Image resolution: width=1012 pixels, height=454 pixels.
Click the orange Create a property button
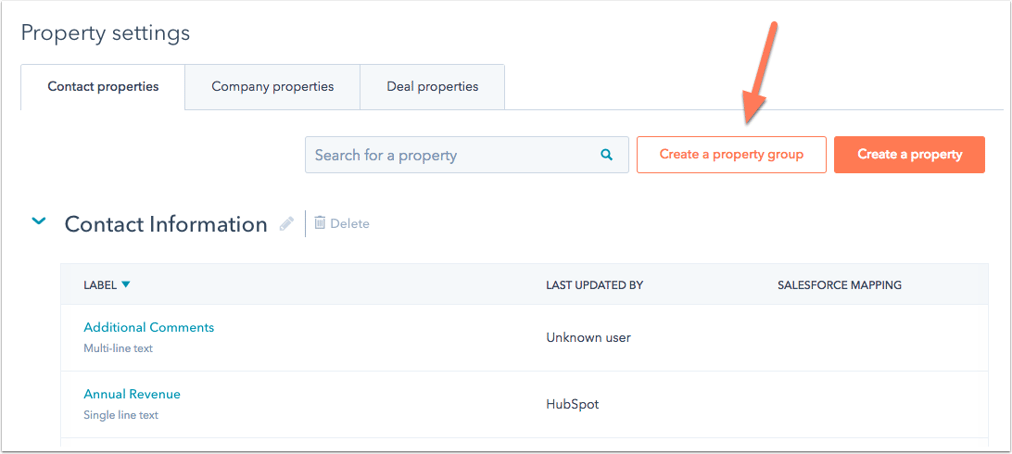909,155
